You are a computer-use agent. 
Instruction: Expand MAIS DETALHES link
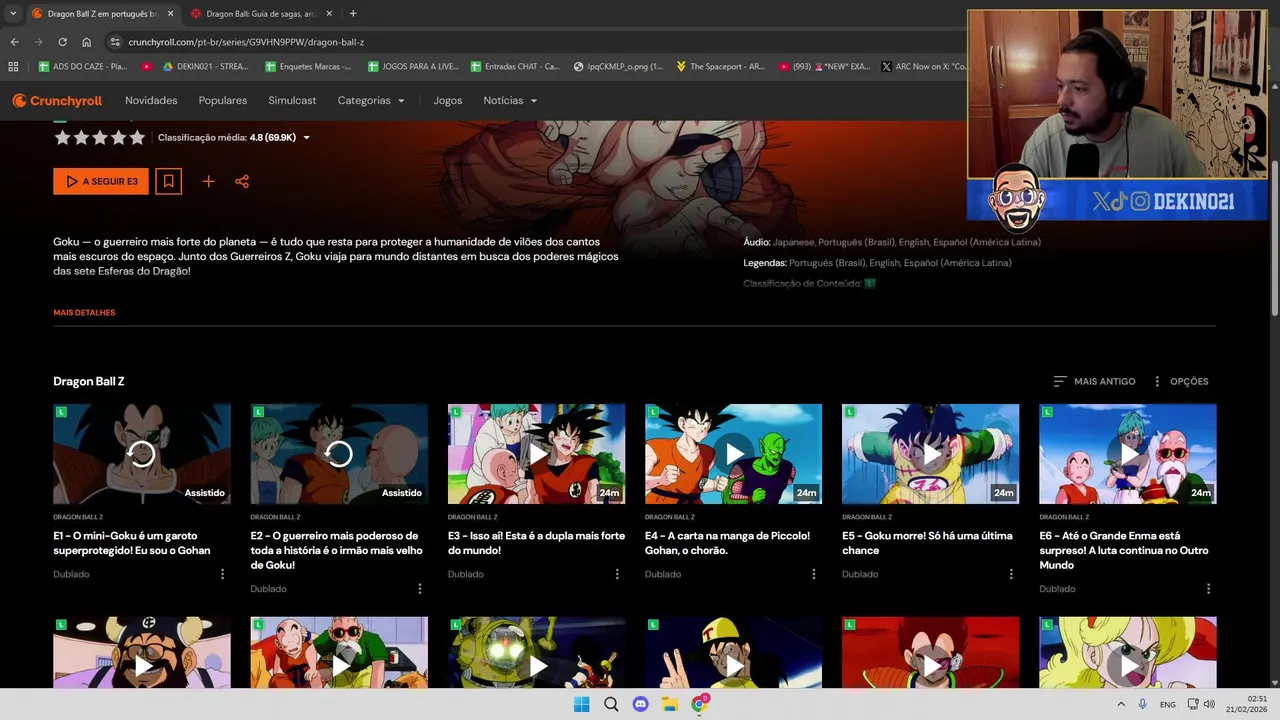click(x=84, y=313)
